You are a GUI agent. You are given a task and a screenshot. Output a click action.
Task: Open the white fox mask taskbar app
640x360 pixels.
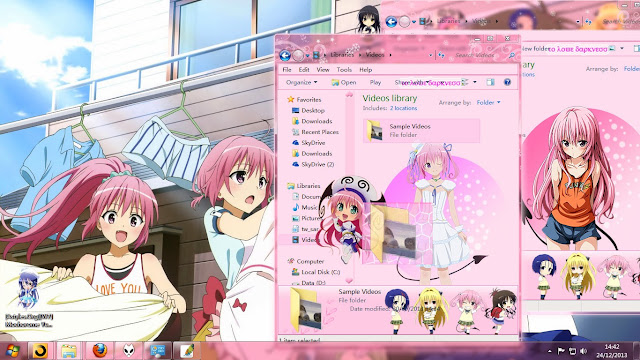click(129, 351)
